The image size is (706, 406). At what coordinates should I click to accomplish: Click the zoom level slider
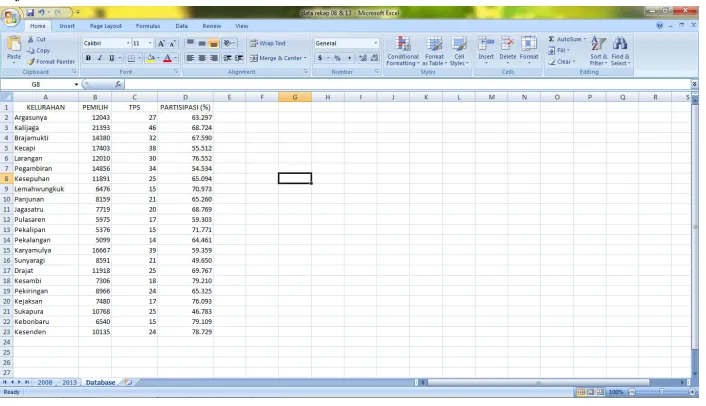(x=661, y=392)
